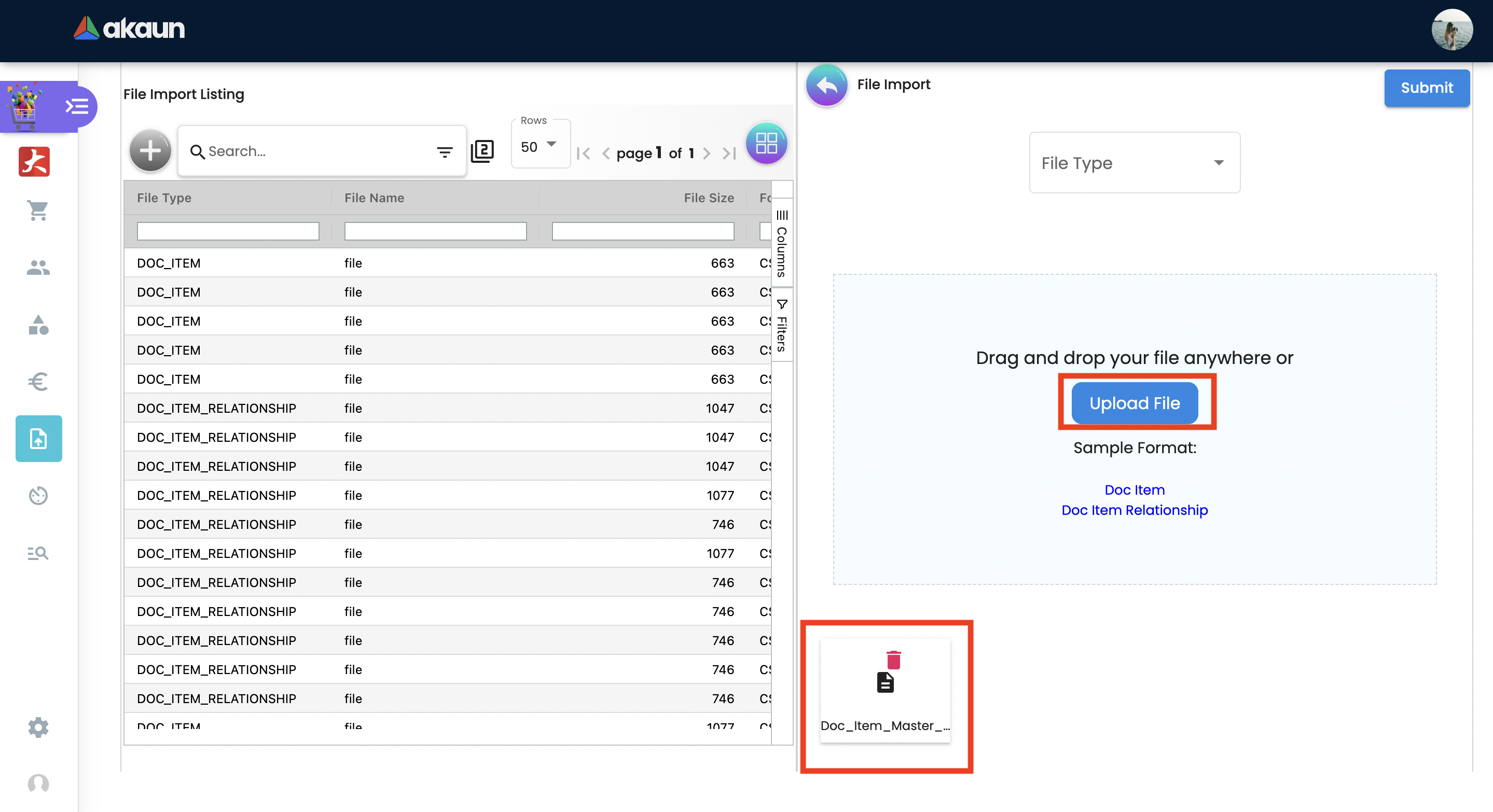
Task: Click the Submit button
Action: click(x=1426, y=88)
